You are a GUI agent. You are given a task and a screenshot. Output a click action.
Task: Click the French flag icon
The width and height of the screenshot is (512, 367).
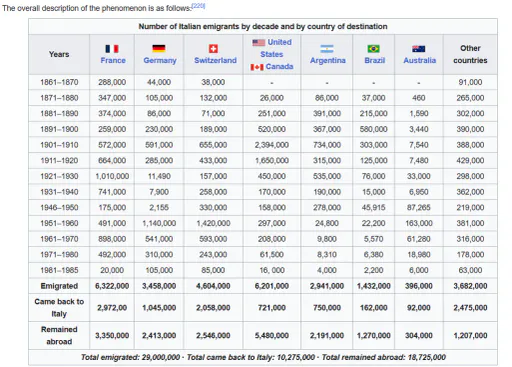[x=112, y=49]
